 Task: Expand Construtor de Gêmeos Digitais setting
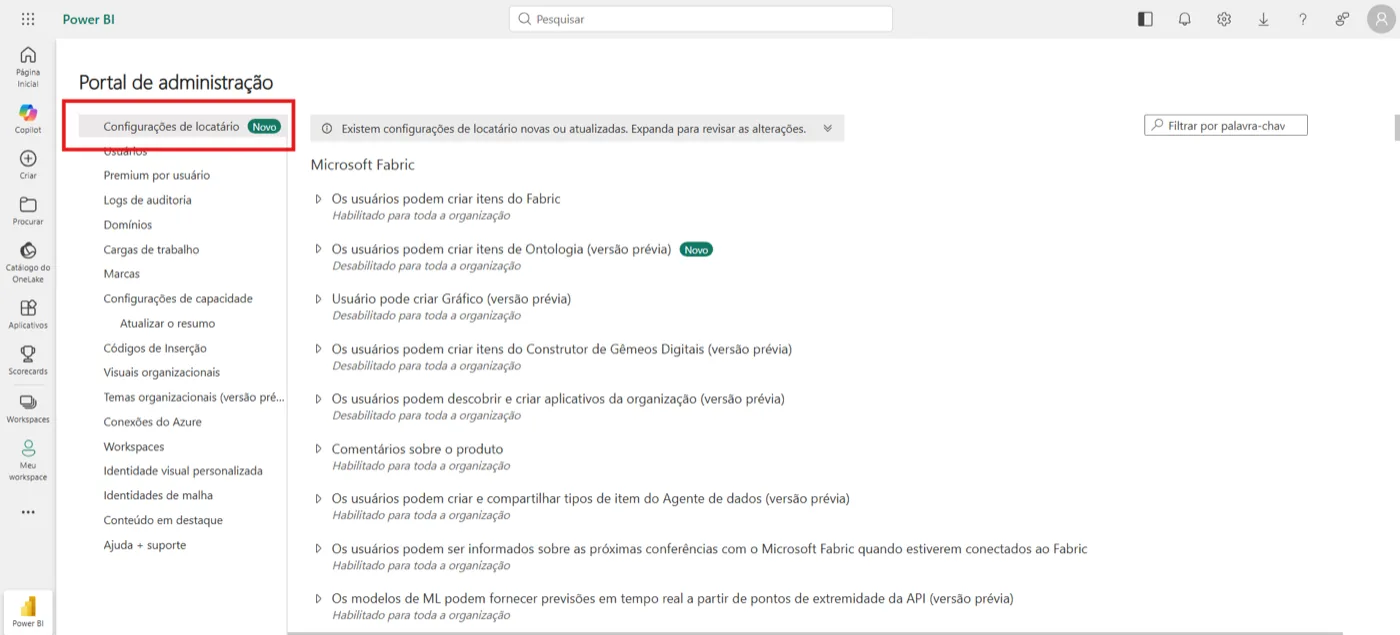319,349
